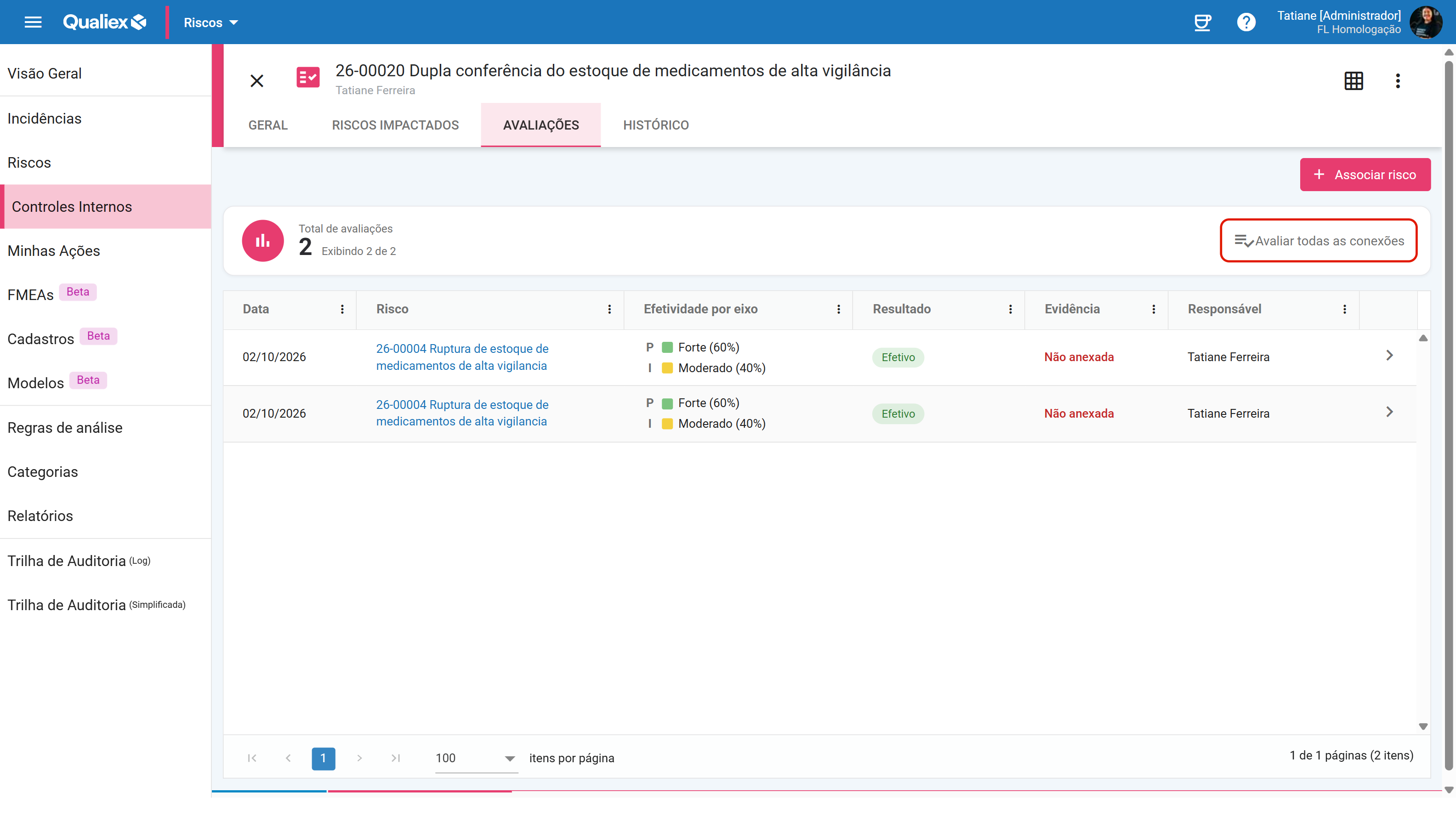The width and height of the screenshot is (1456, 827).
Task: Go to the next page
Action: click(359, 758)
